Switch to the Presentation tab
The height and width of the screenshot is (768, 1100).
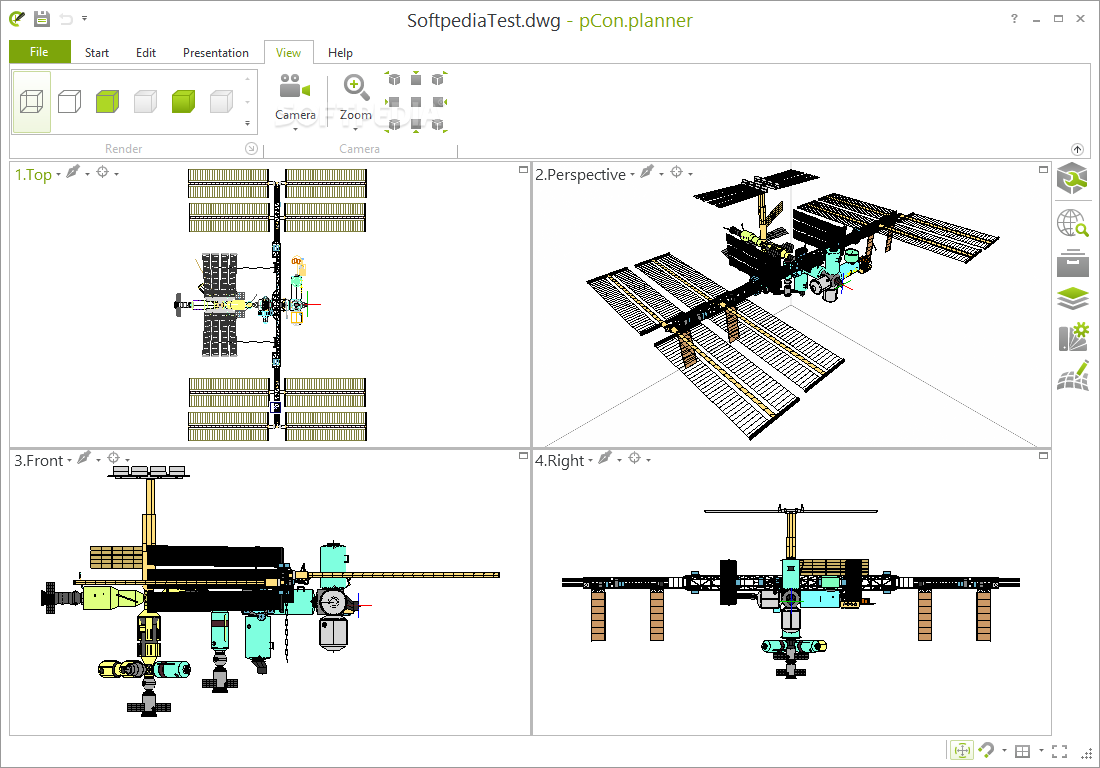click(x=216, y=53)
